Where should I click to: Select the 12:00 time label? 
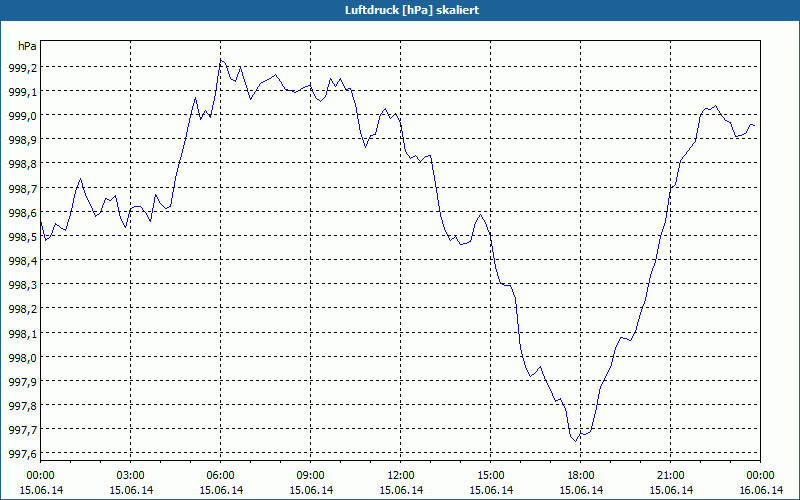[401, 476]
